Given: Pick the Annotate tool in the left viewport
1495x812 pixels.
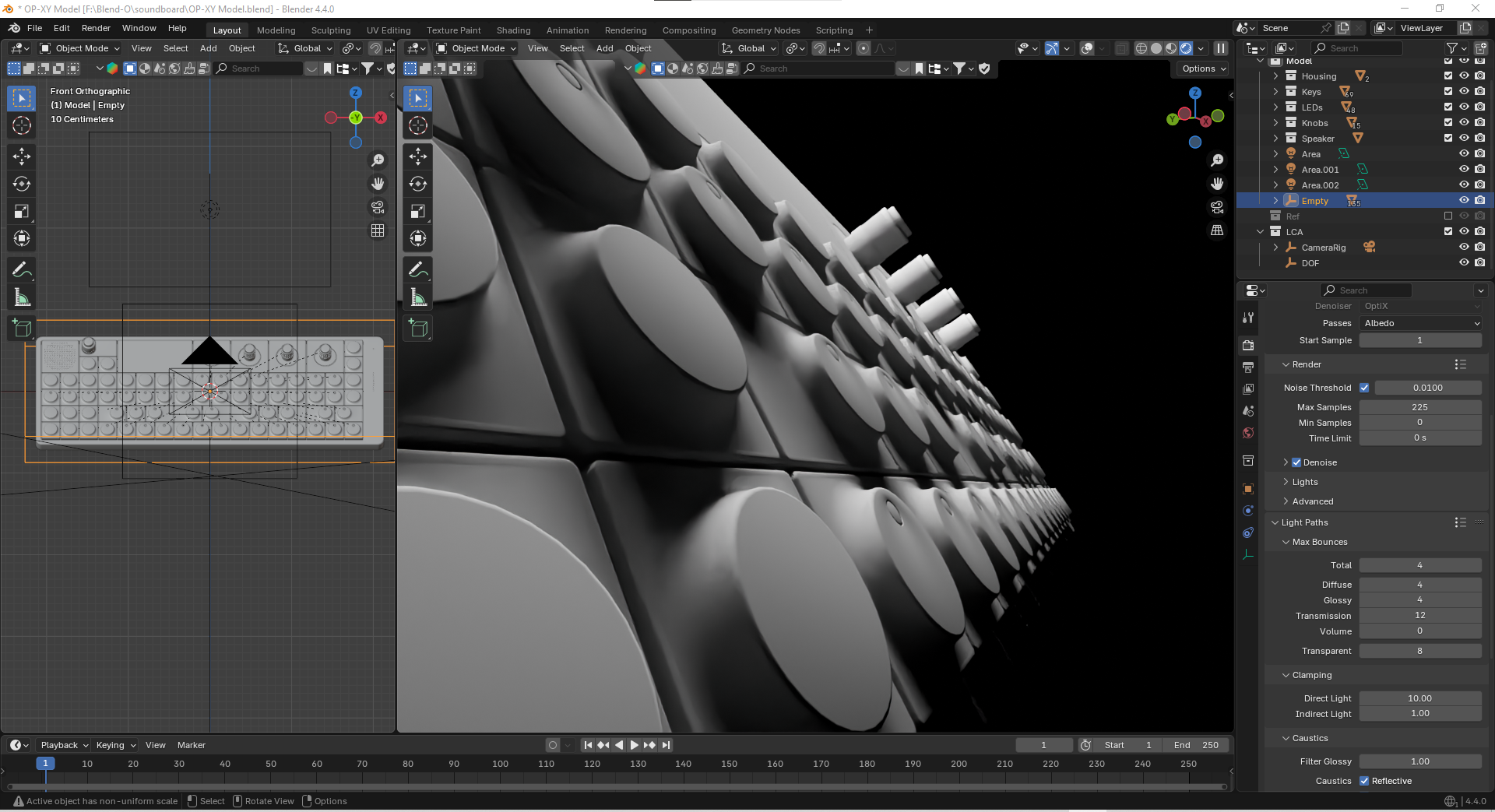Looking at the screenshot, I should tap(22, 270).
